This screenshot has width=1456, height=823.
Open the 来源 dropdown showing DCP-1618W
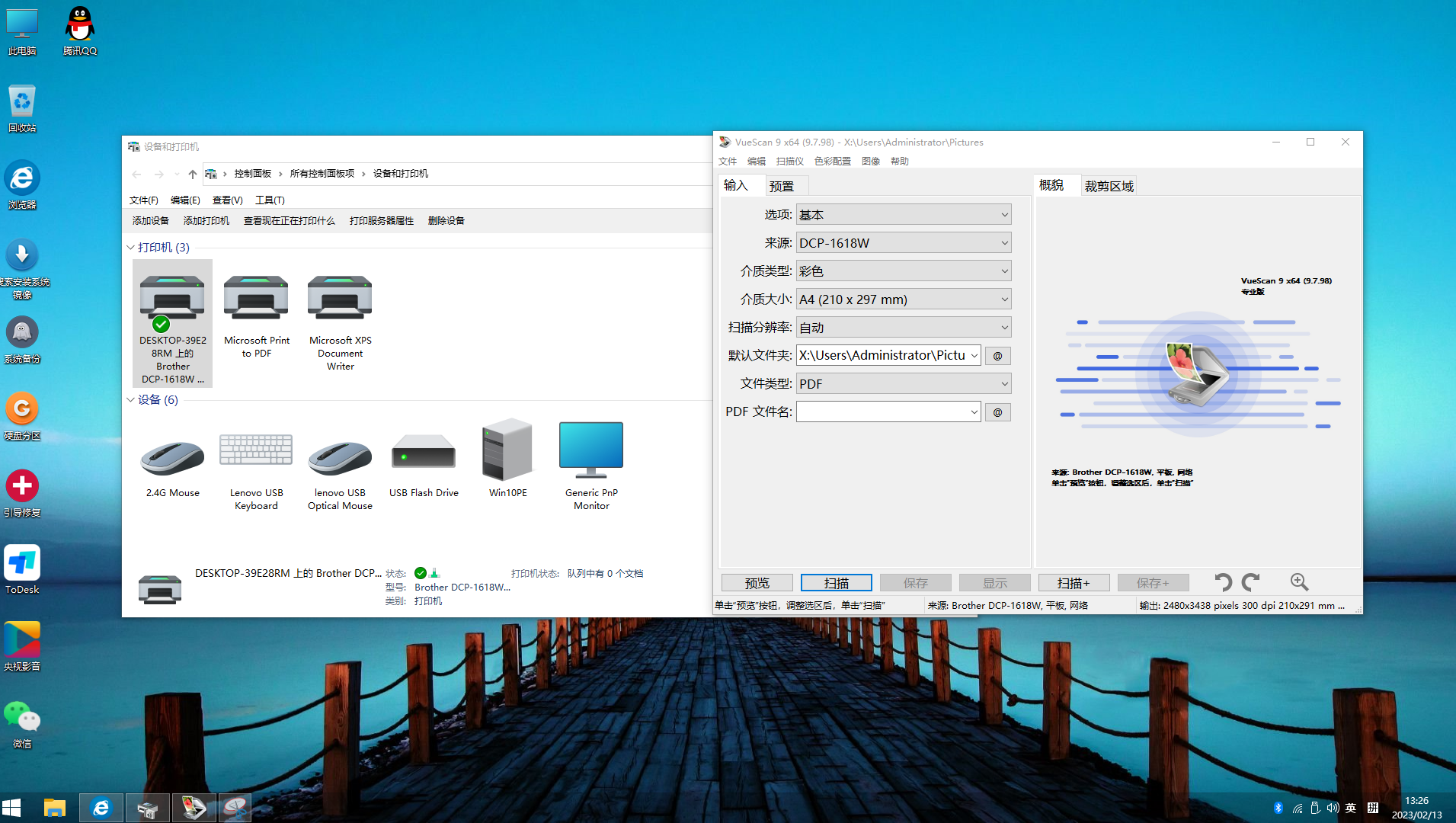point(904,243)
